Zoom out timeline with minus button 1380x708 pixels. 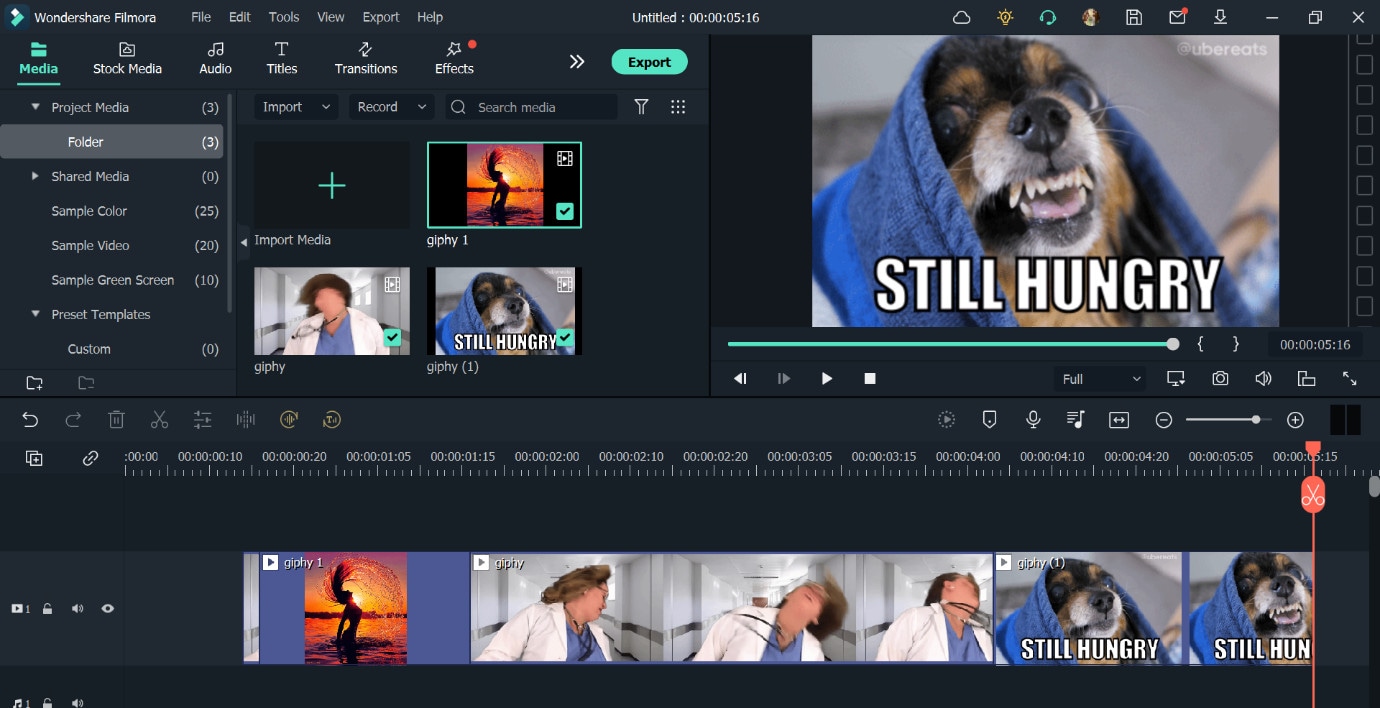[1164, 420]
